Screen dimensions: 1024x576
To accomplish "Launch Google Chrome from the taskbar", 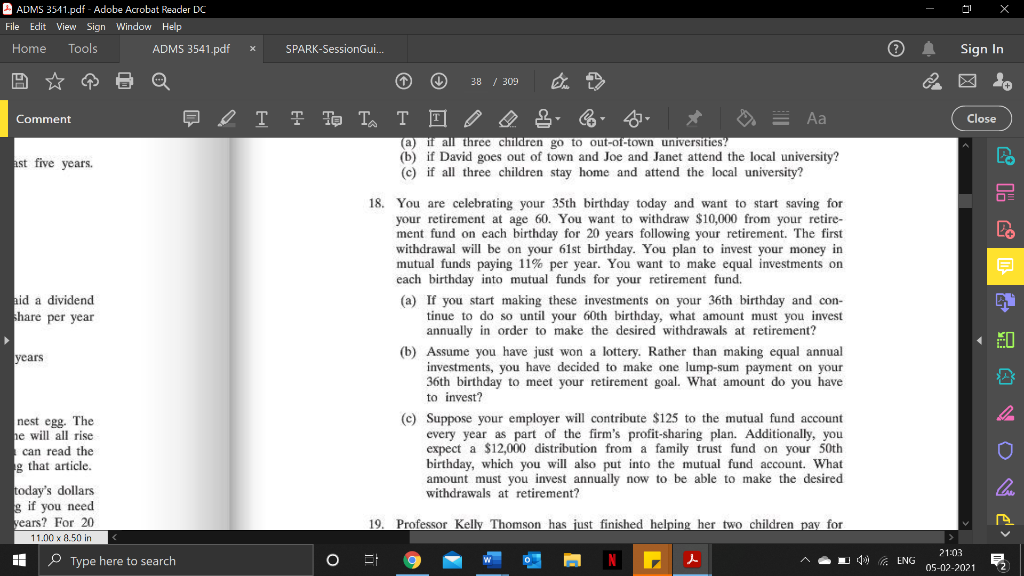I will coord(412,560).
